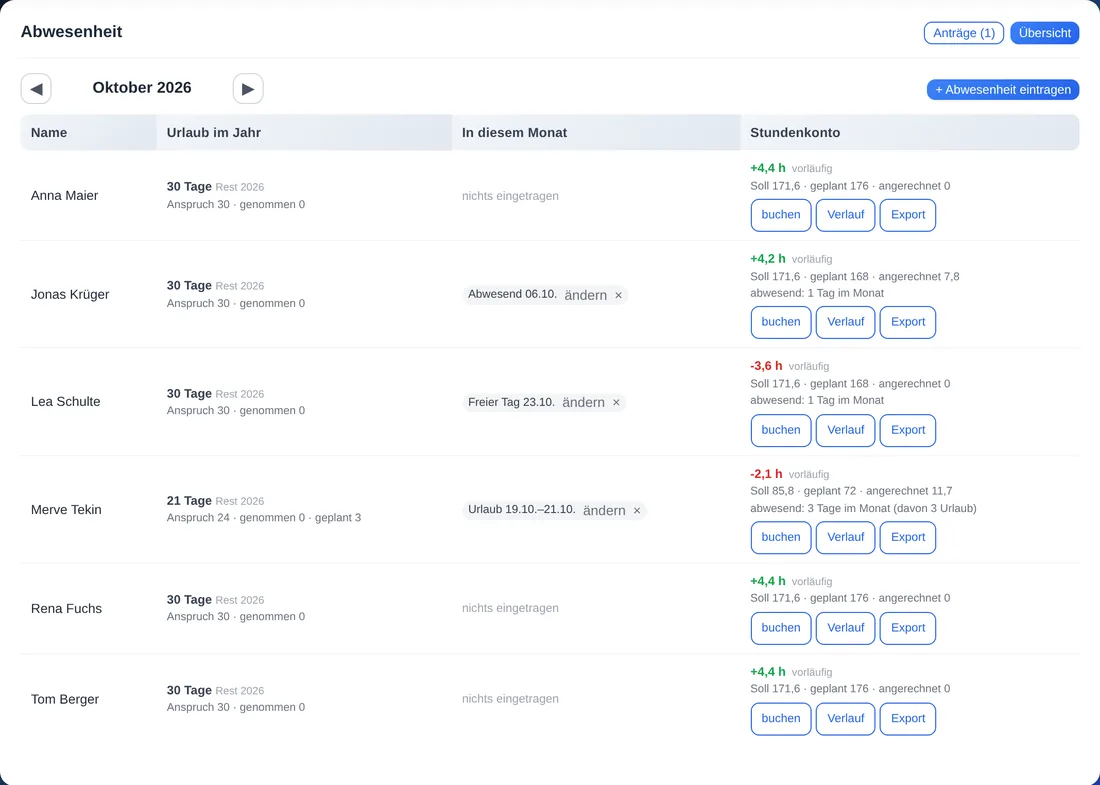Image resolution: width=1100 pixels, height=785 pixels.
Task: Click 'buchen' for Anna Maier
Action: pos(781,215)
